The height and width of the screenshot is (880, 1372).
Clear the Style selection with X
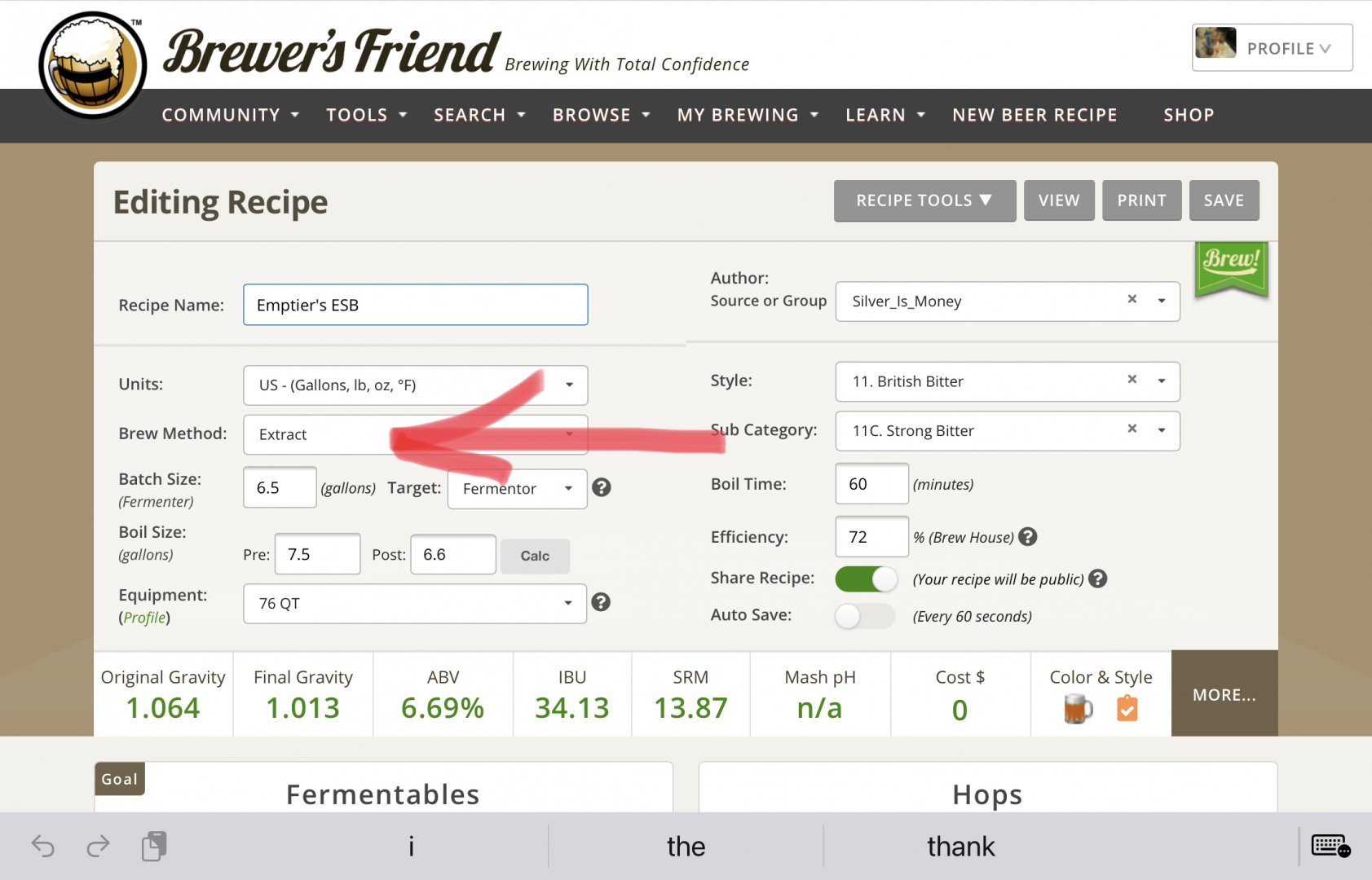coord(1132,379)
